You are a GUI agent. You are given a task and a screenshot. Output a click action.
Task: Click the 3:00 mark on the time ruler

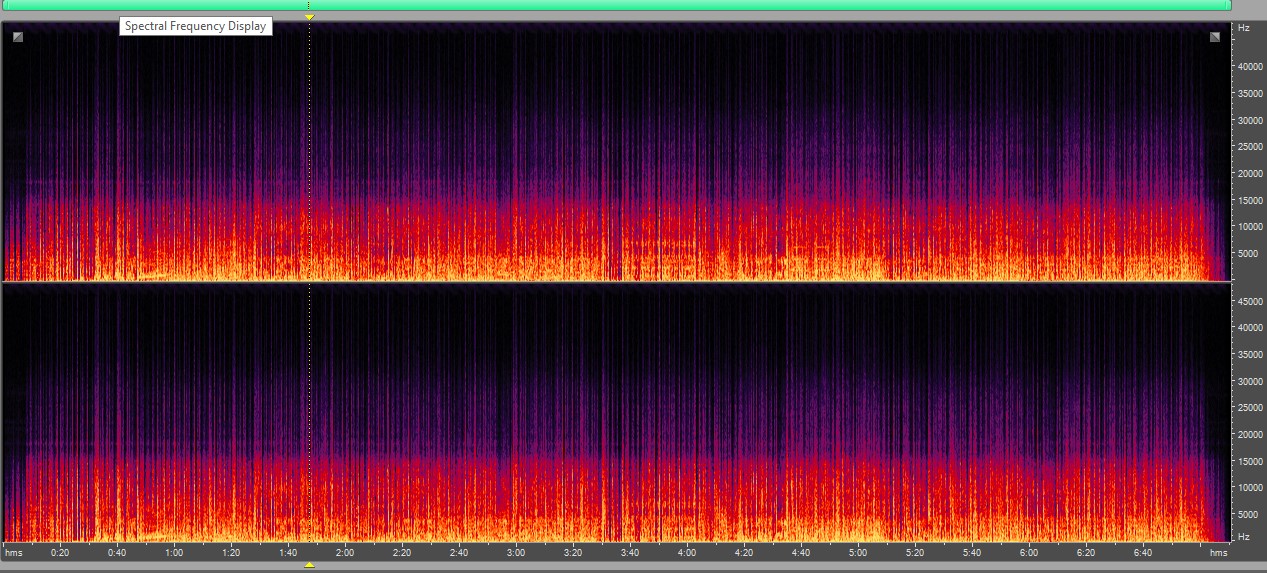[x=516, y=552]
